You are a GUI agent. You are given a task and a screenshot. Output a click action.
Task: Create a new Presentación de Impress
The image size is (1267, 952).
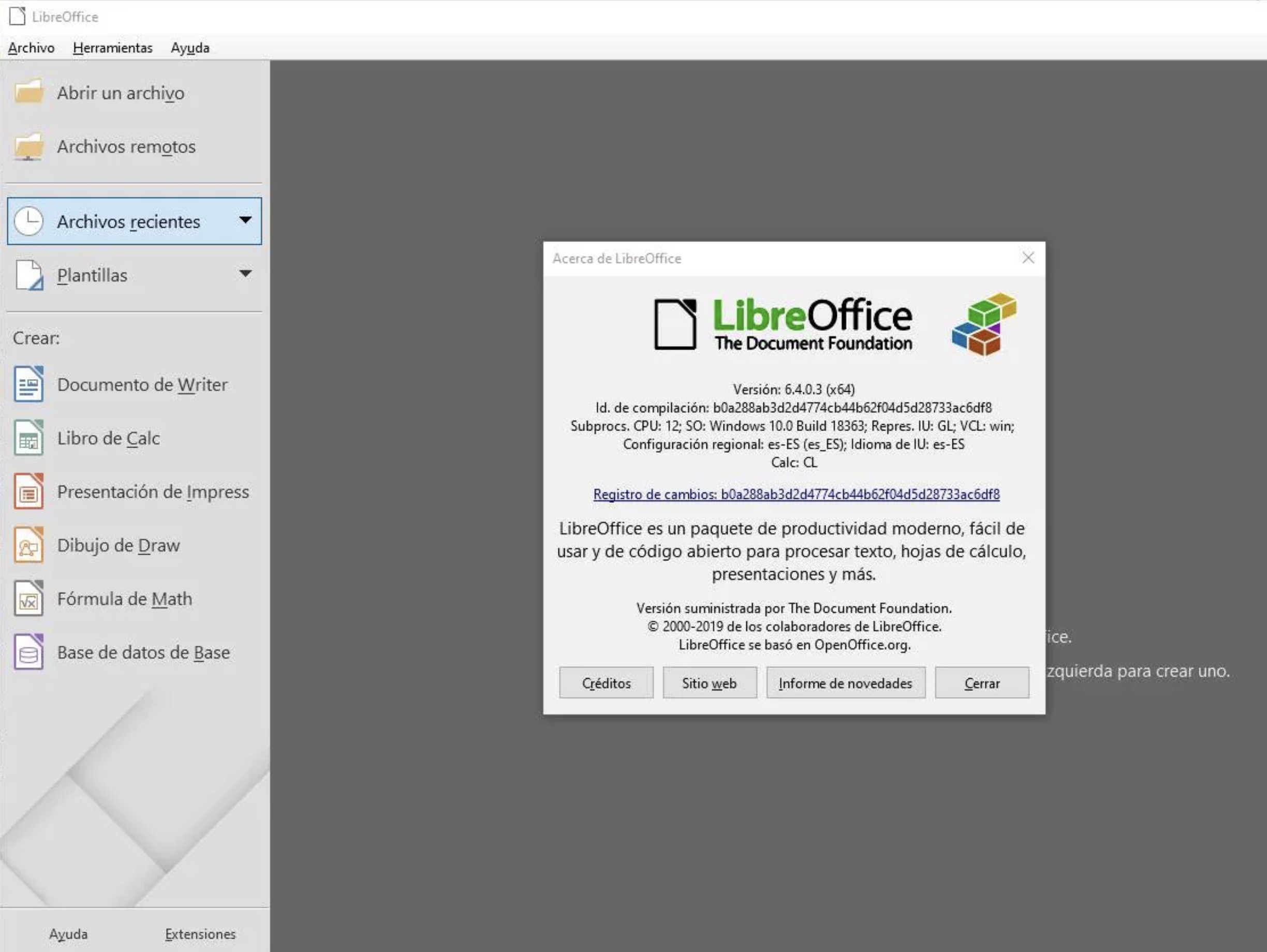pos(154,492)
